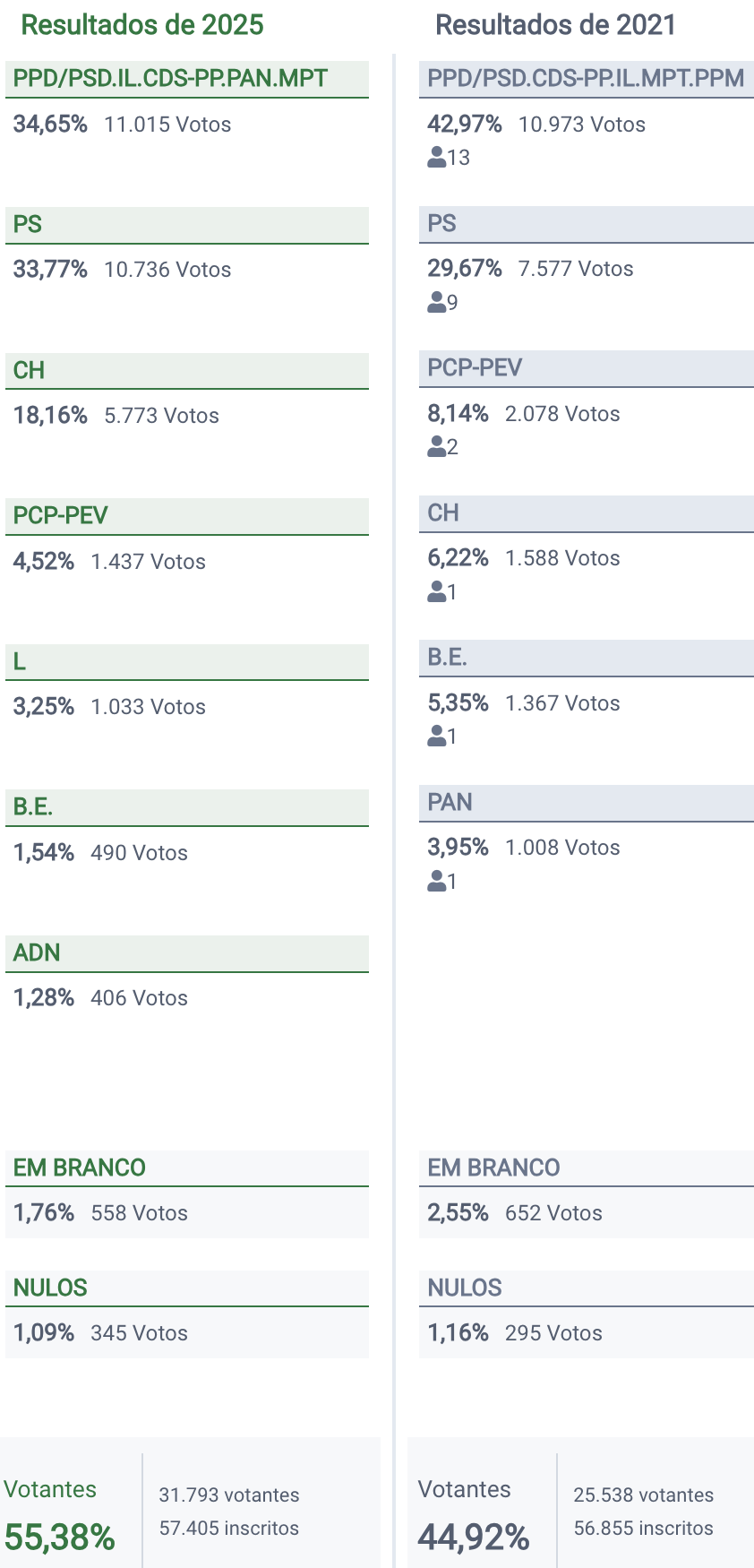Select the seats icon under 2021 B.E. result
This screenshot has width=754, height=1568.
click(437, 736)
